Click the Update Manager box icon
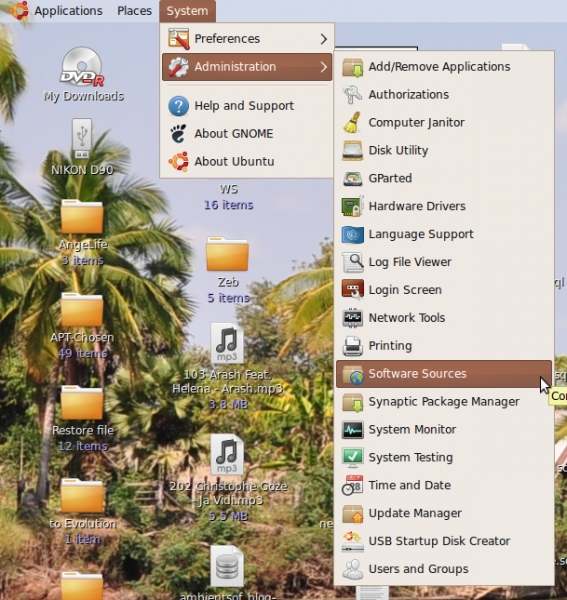Image resolution: width=567 pixels, height=600 pixels. pos(352,514)
